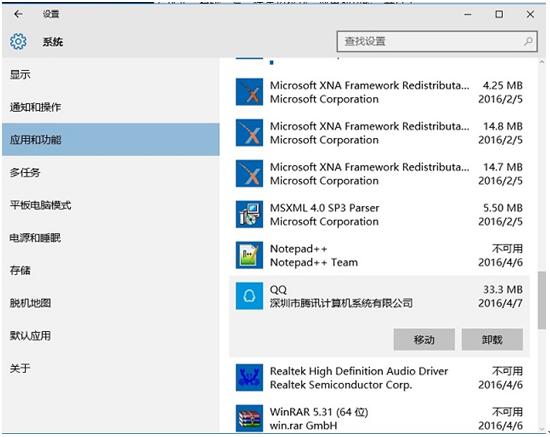Click the 2016/4/7 date of QQ

coord(501,303)
